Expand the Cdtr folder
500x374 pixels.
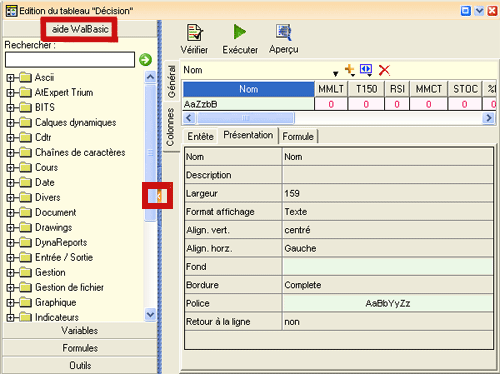click(x=10, y=138)
